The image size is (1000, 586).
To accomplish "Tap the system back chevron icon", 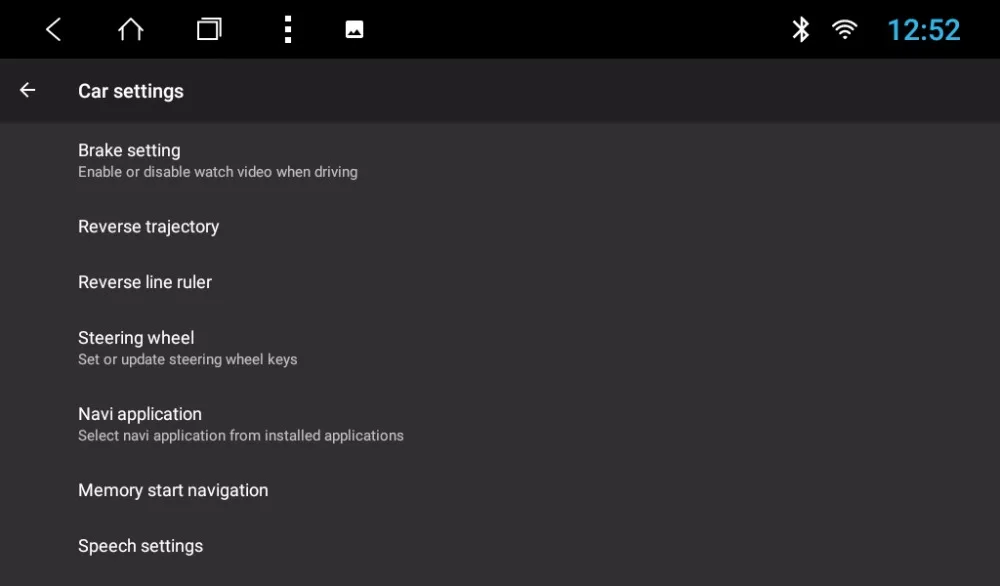I will pos(54,29).
